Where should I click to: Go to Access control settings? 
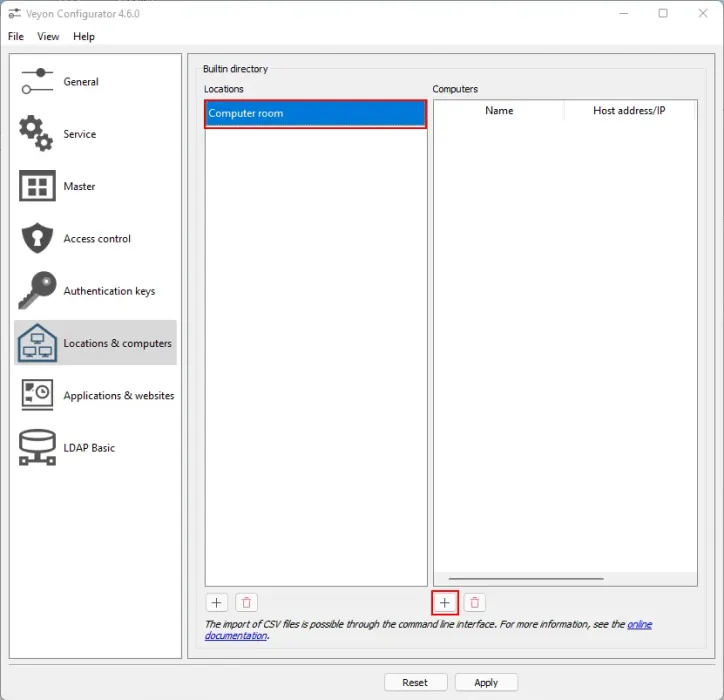[x=96, y=239]
